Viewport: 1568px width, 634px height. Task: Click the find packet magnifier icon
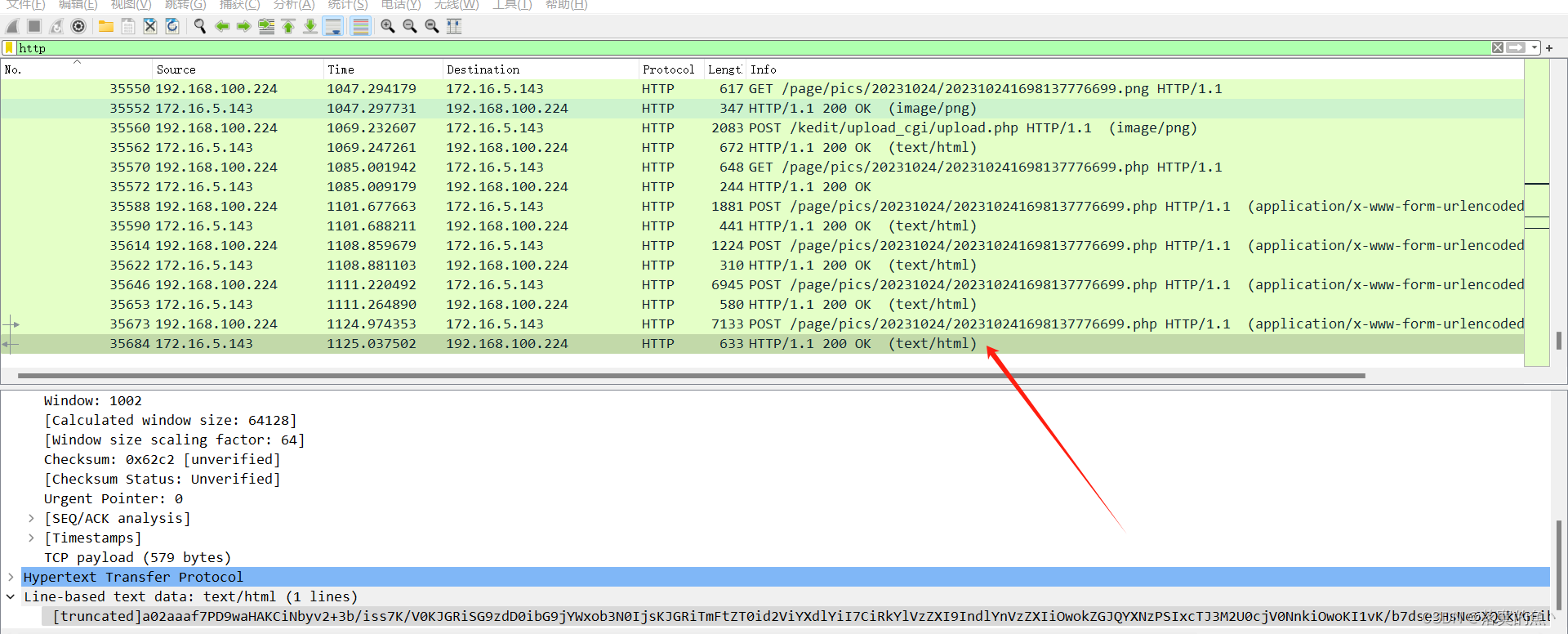coord(199,26)
